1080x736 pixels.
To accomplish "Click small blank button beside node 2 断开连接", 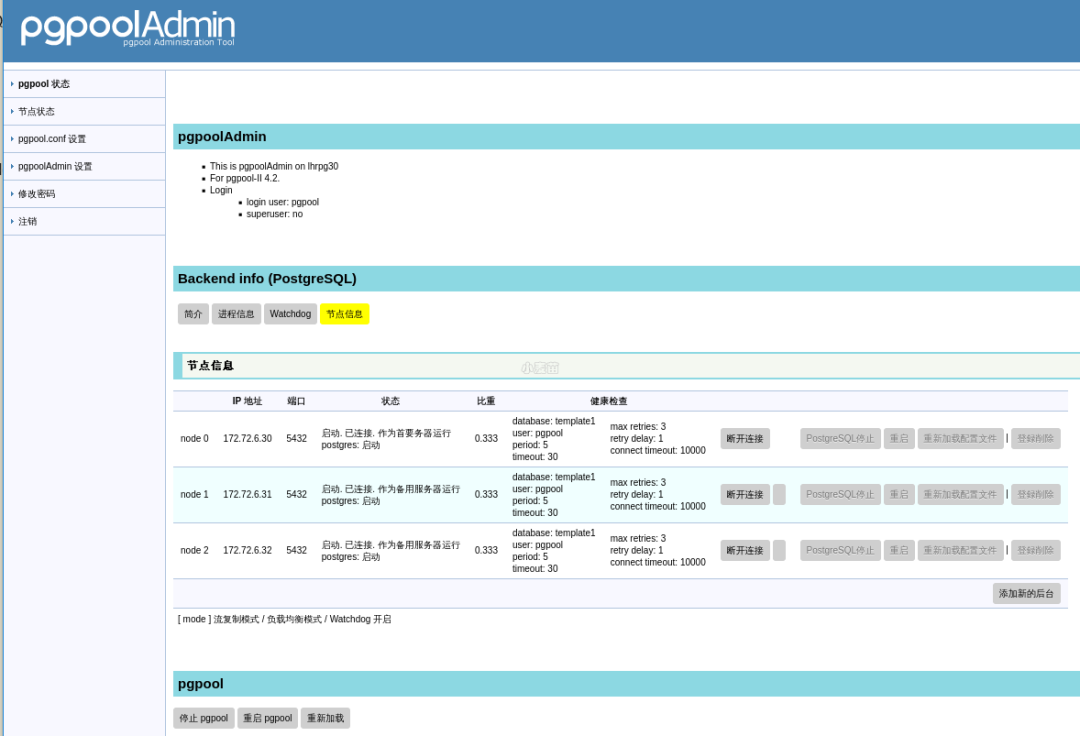I will [779, 550].
